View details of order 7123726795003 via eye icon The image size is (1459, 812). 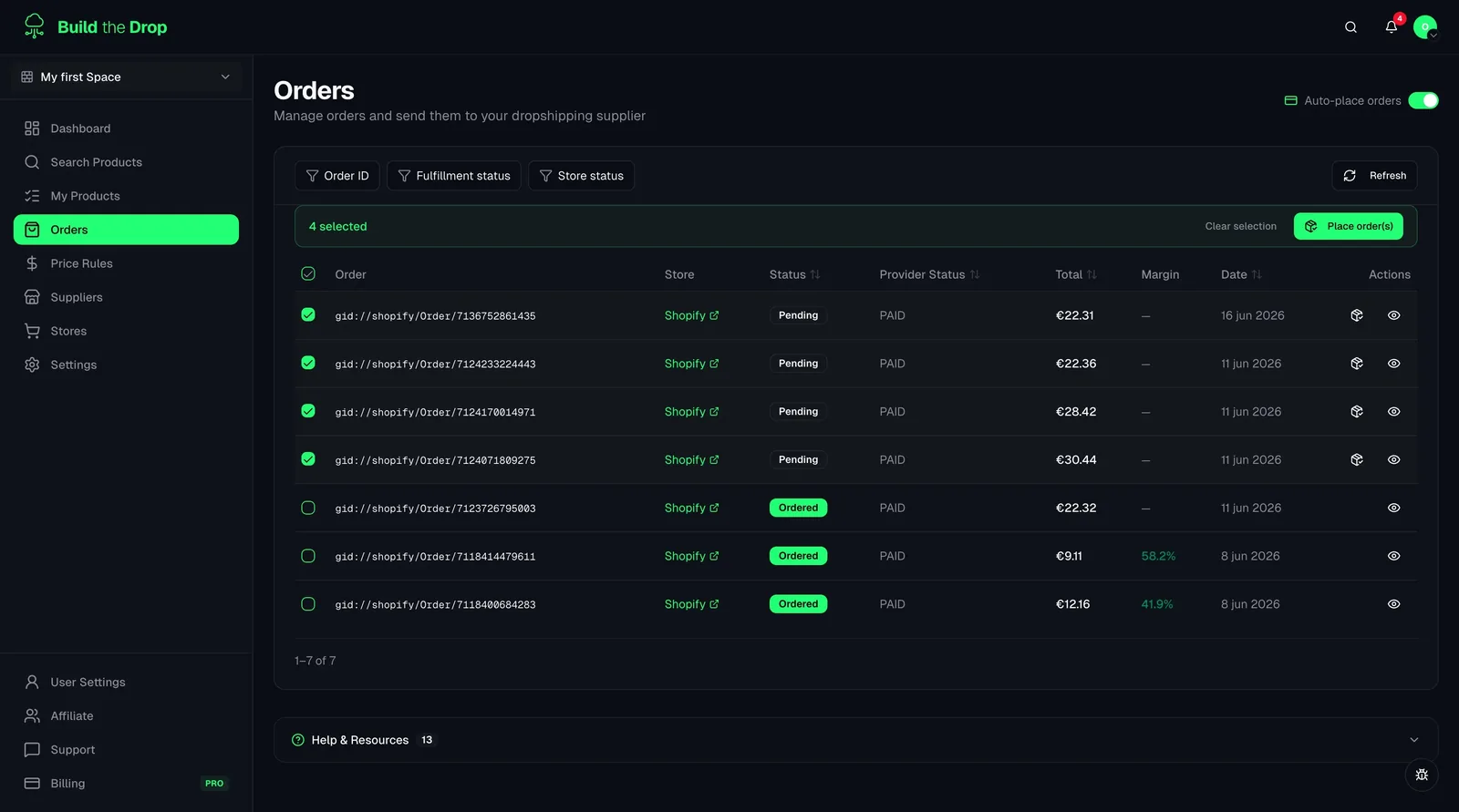[1393, 509]
